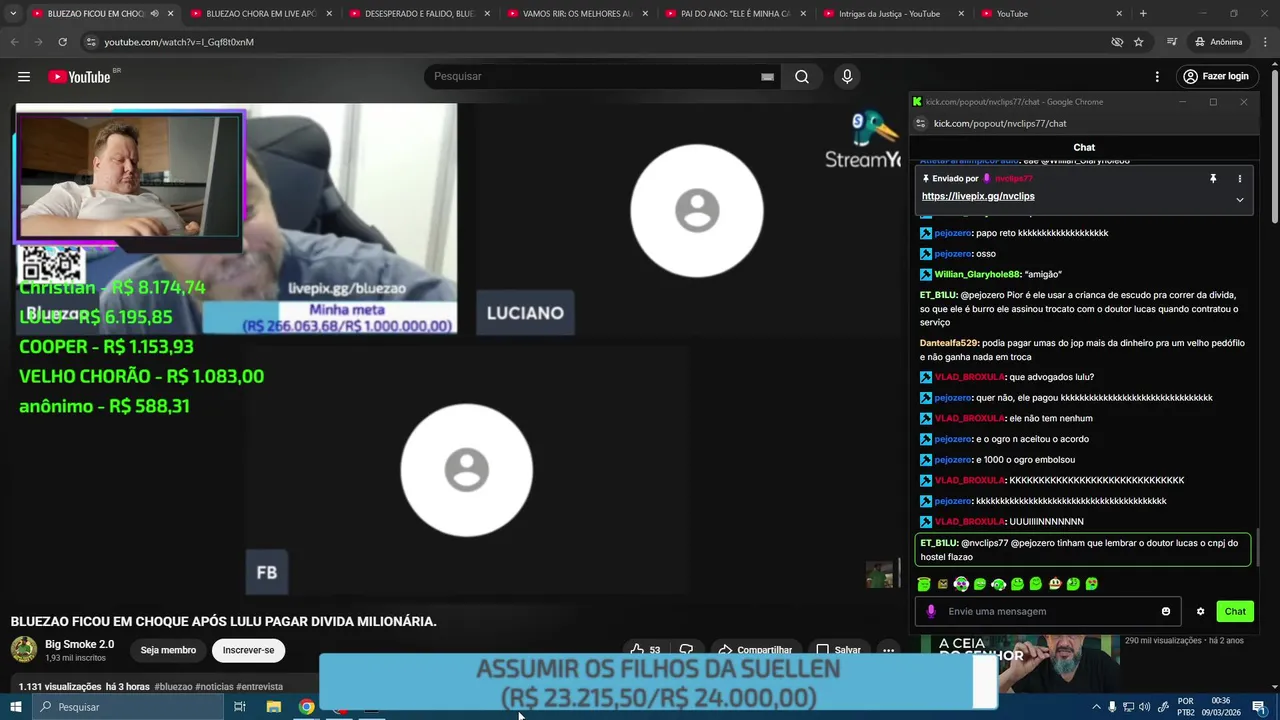Unpin the pinned Kick chat message
This screenshot has width=1280, height=720.
coord(1213,179)
